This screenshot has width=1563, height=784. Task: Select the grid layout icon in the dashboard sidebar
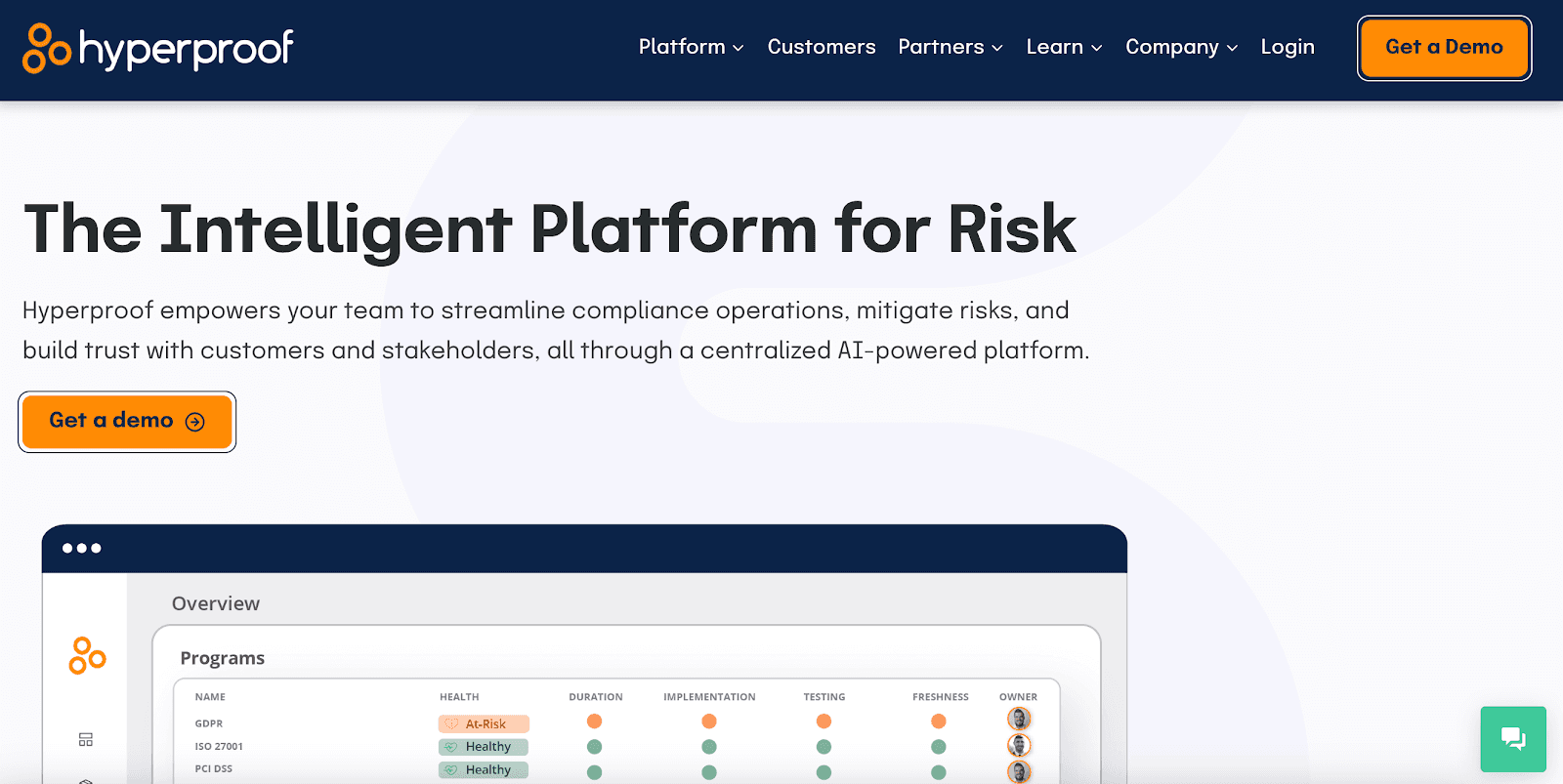[86, 739]
